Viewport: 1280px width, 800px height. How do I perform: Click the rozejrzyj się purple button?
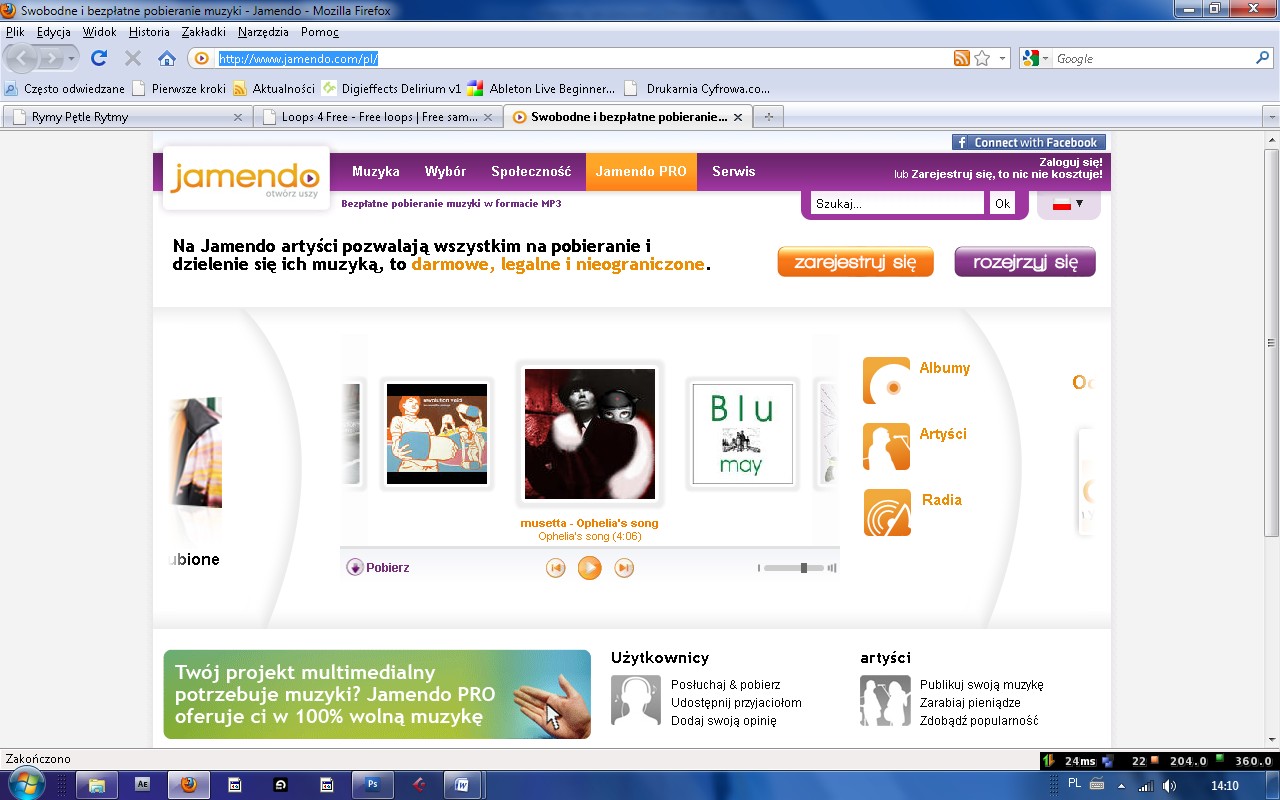(x=1025, y=262)
